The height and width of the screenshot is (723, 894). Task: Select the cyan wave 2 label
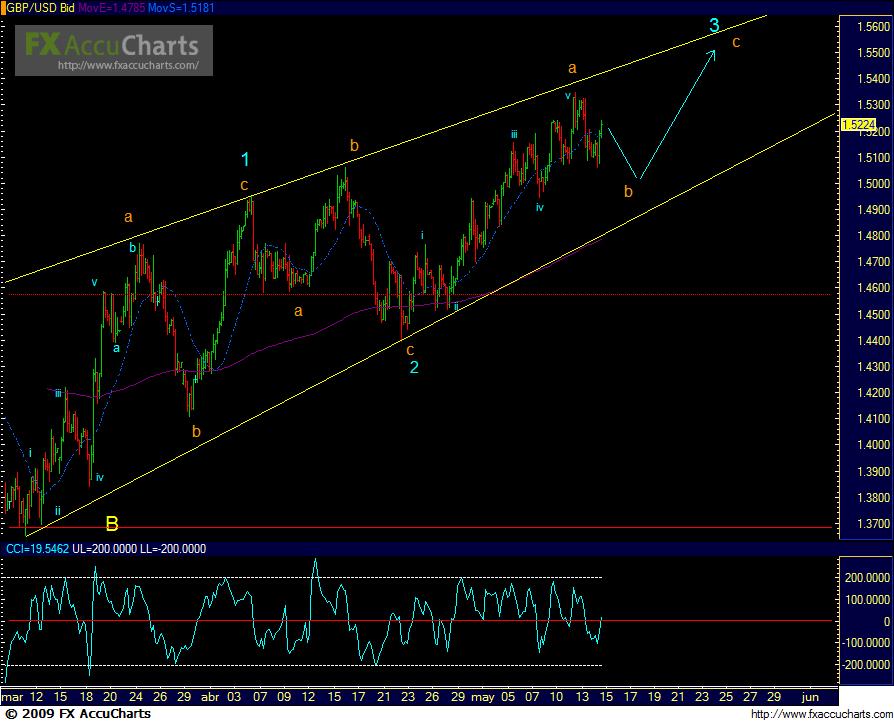point(413,367)
